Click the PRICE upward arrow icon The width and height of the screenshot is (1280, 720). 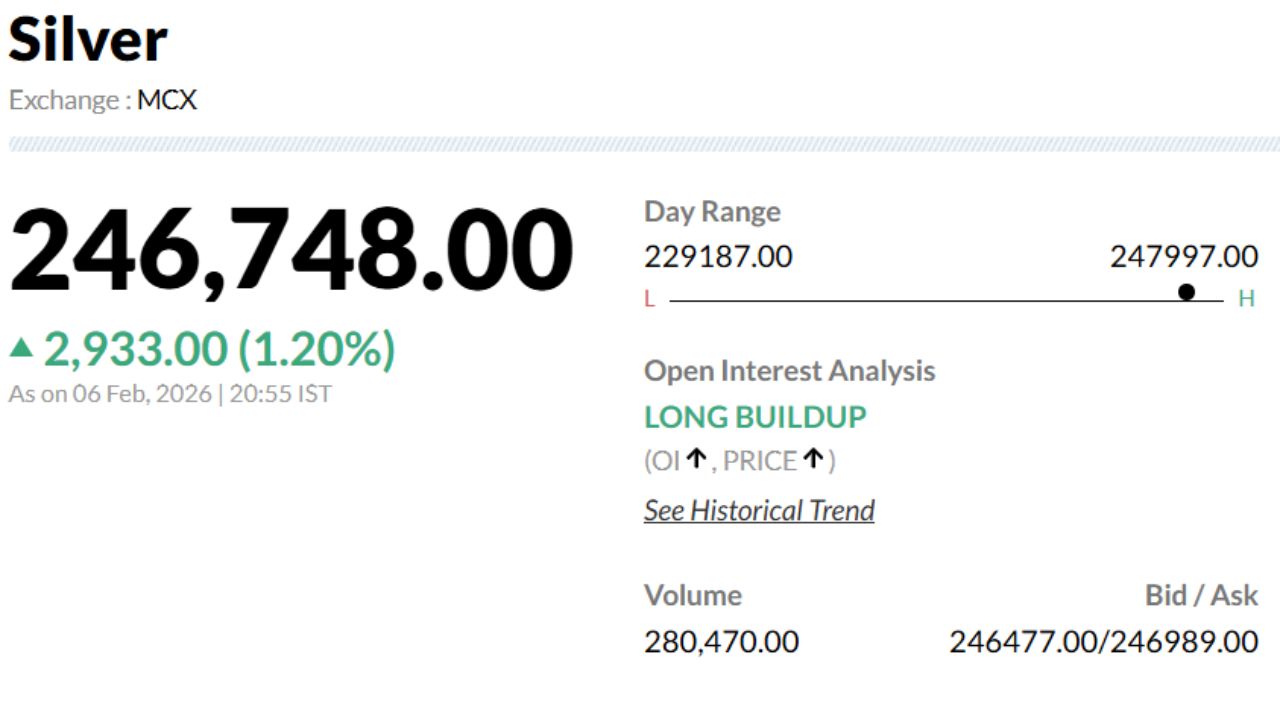814,460
